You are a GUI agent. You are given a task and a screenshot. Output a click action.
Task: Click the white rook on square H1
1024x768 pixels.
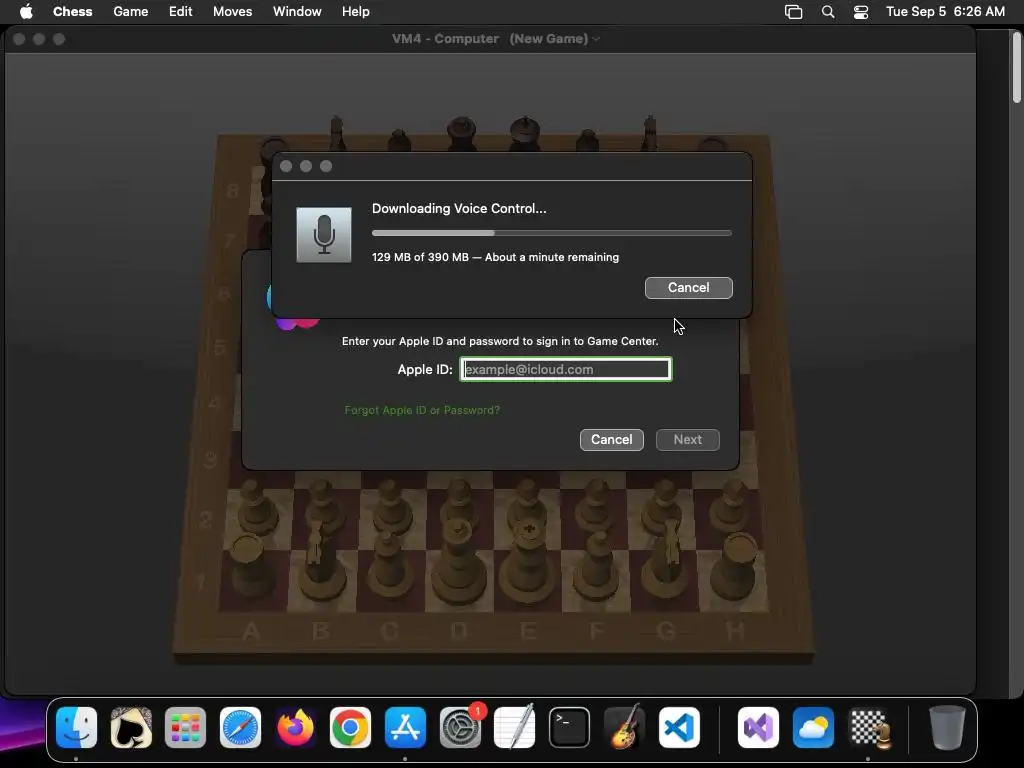736,566
